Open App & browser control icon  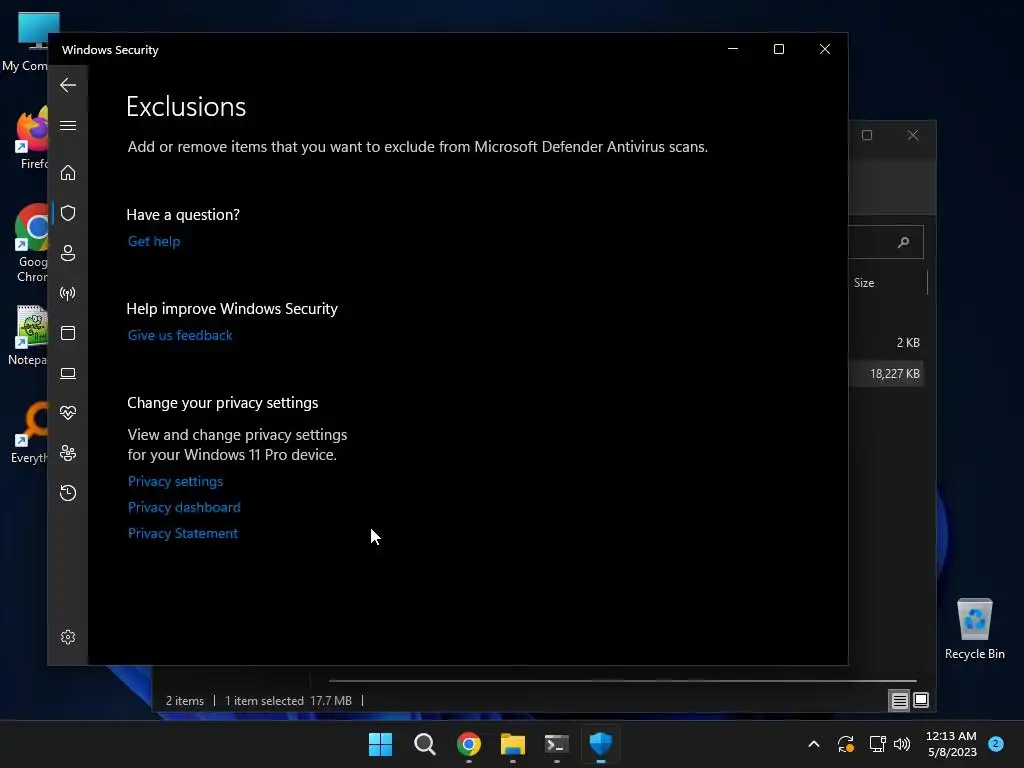[68, 333]
